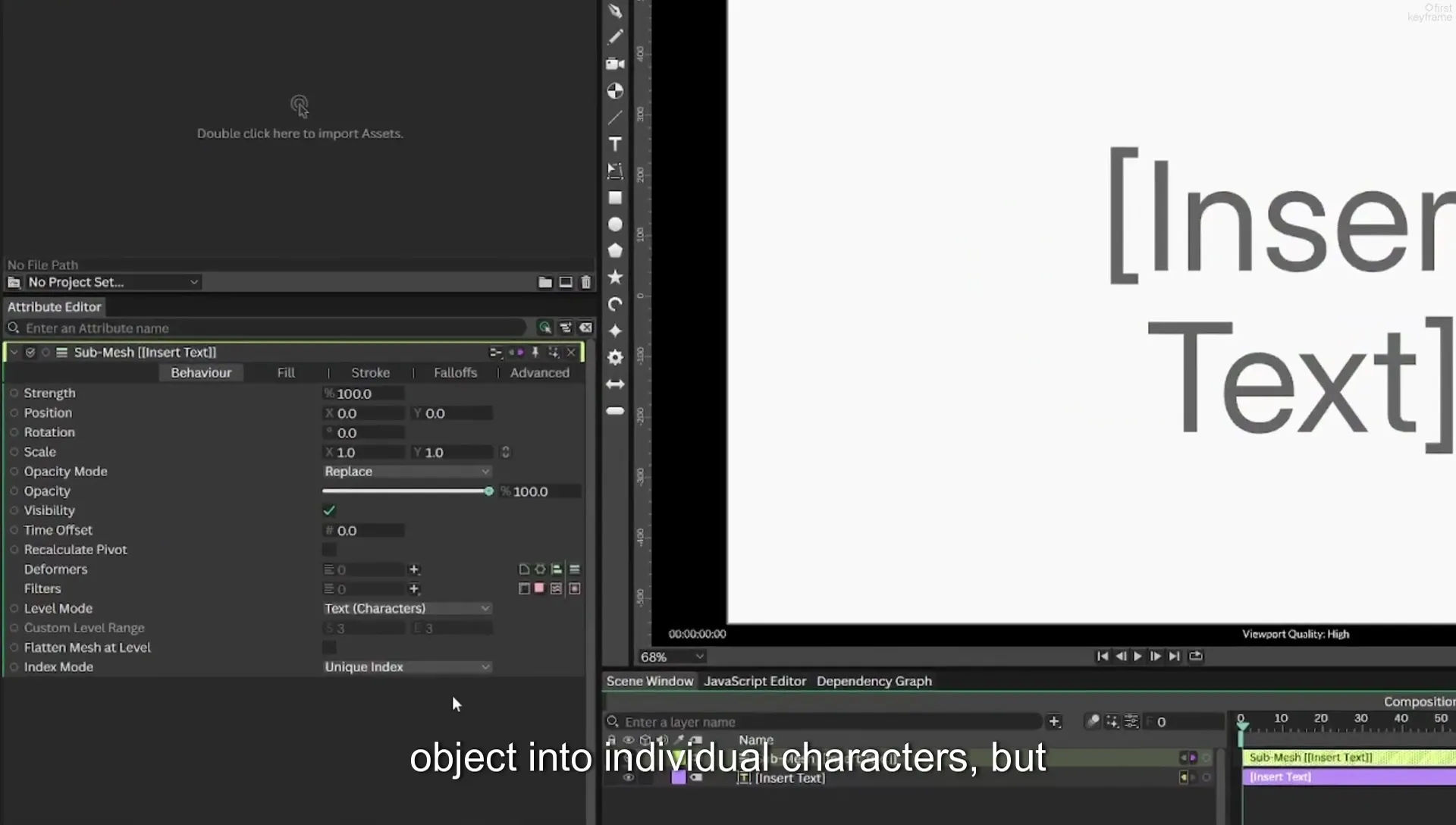Click the trash icon in Assets panel
Image resolution: width=1456 pixels, height=825 pixels.
585,282
